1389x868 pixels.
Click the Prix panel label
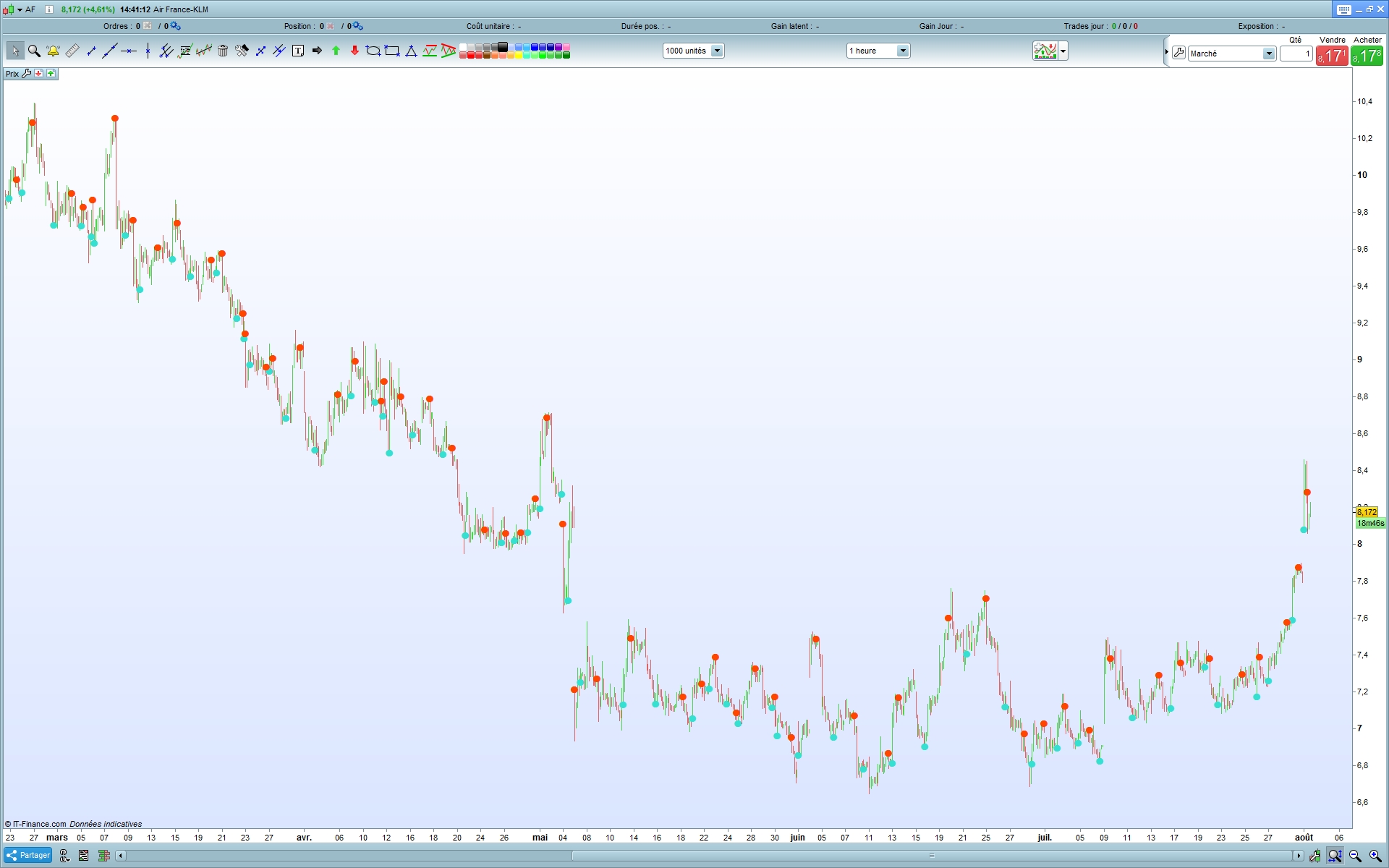(x=12, y=74)
